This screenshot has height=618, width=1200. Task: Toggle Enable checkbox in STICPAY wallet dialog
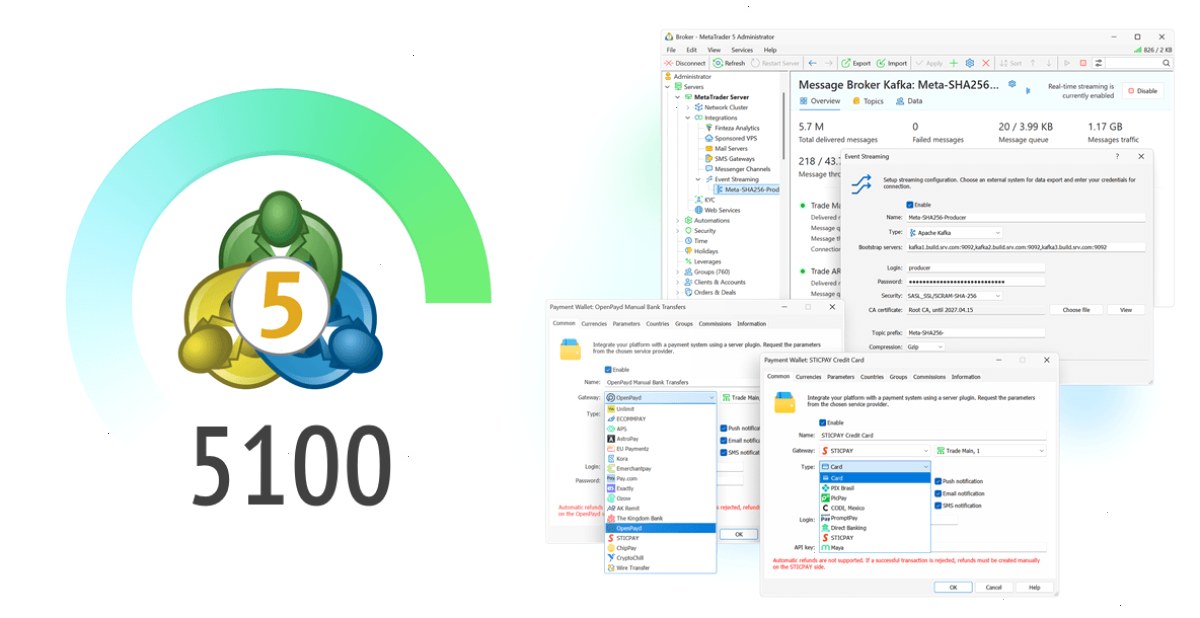pos(822,423)
